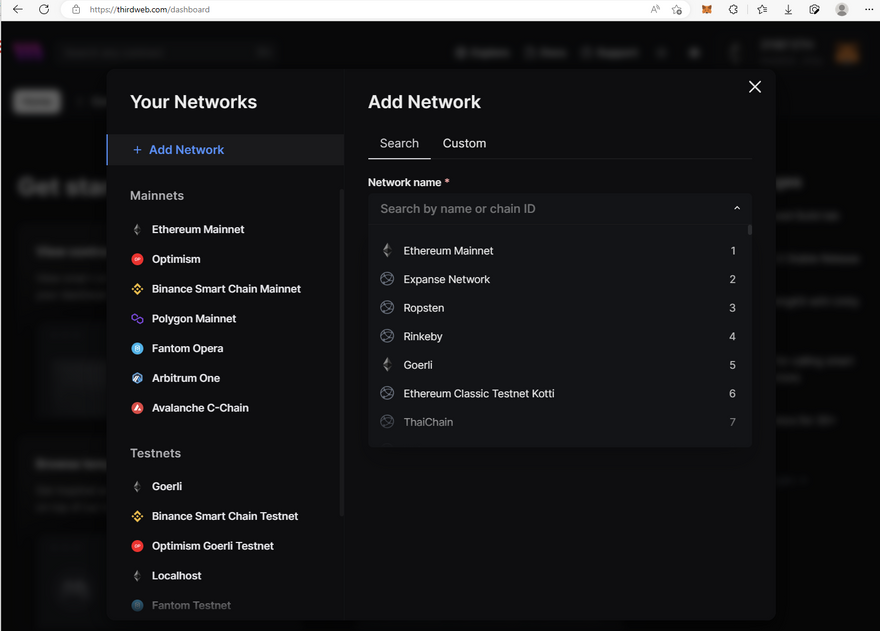
Task: Open the browser extensions puzzle icon
Action: point(733,10)
